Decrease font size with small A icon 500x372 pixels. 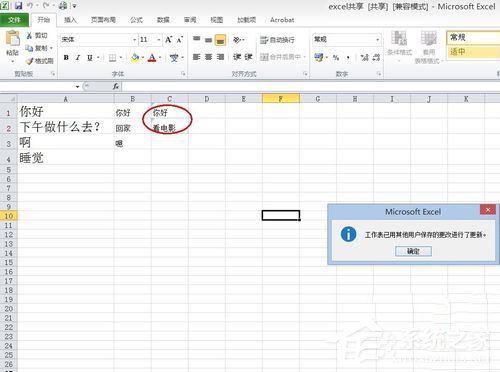180,40
